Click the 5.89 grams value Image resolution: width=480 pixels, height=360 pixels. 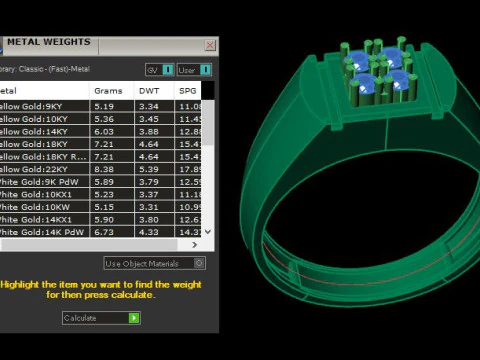(x=104, y=182)
